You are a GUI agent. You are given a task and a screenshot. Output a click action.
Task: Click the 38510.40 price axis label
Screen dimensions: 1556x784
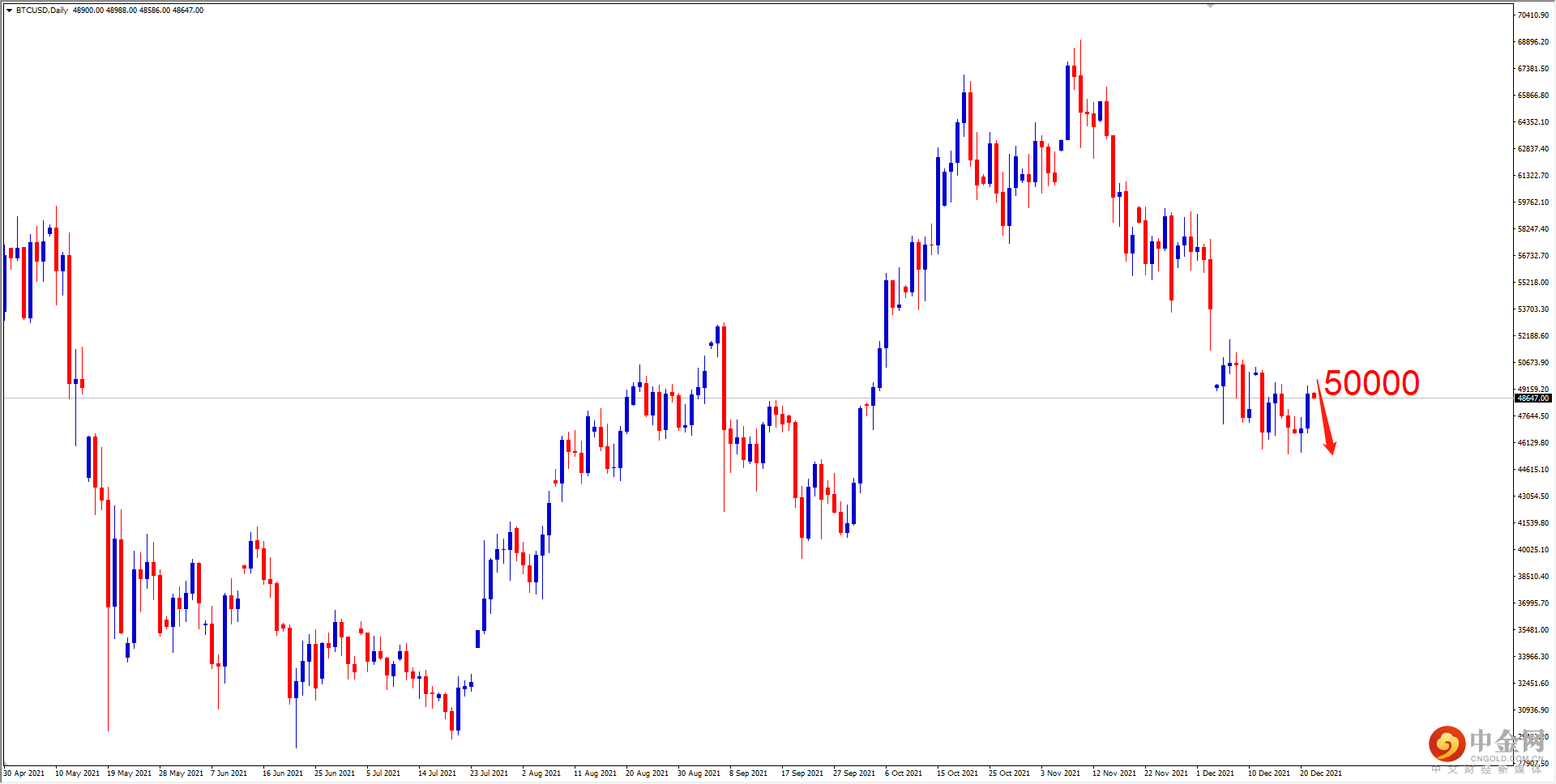(1533, 577)
